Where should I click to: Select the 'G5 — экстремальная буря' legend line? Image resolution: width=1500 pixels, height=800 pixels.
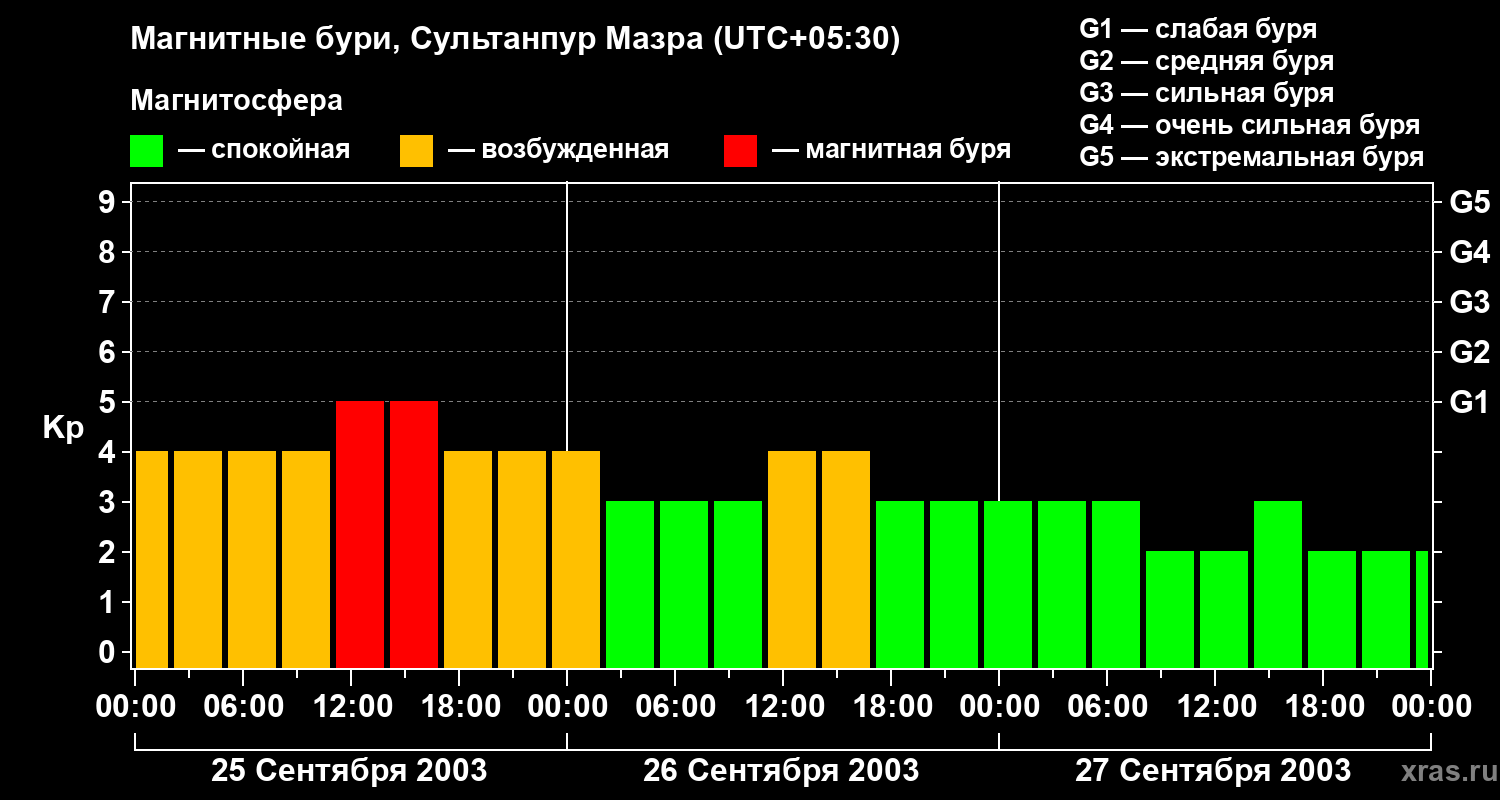coord(1252,157)
